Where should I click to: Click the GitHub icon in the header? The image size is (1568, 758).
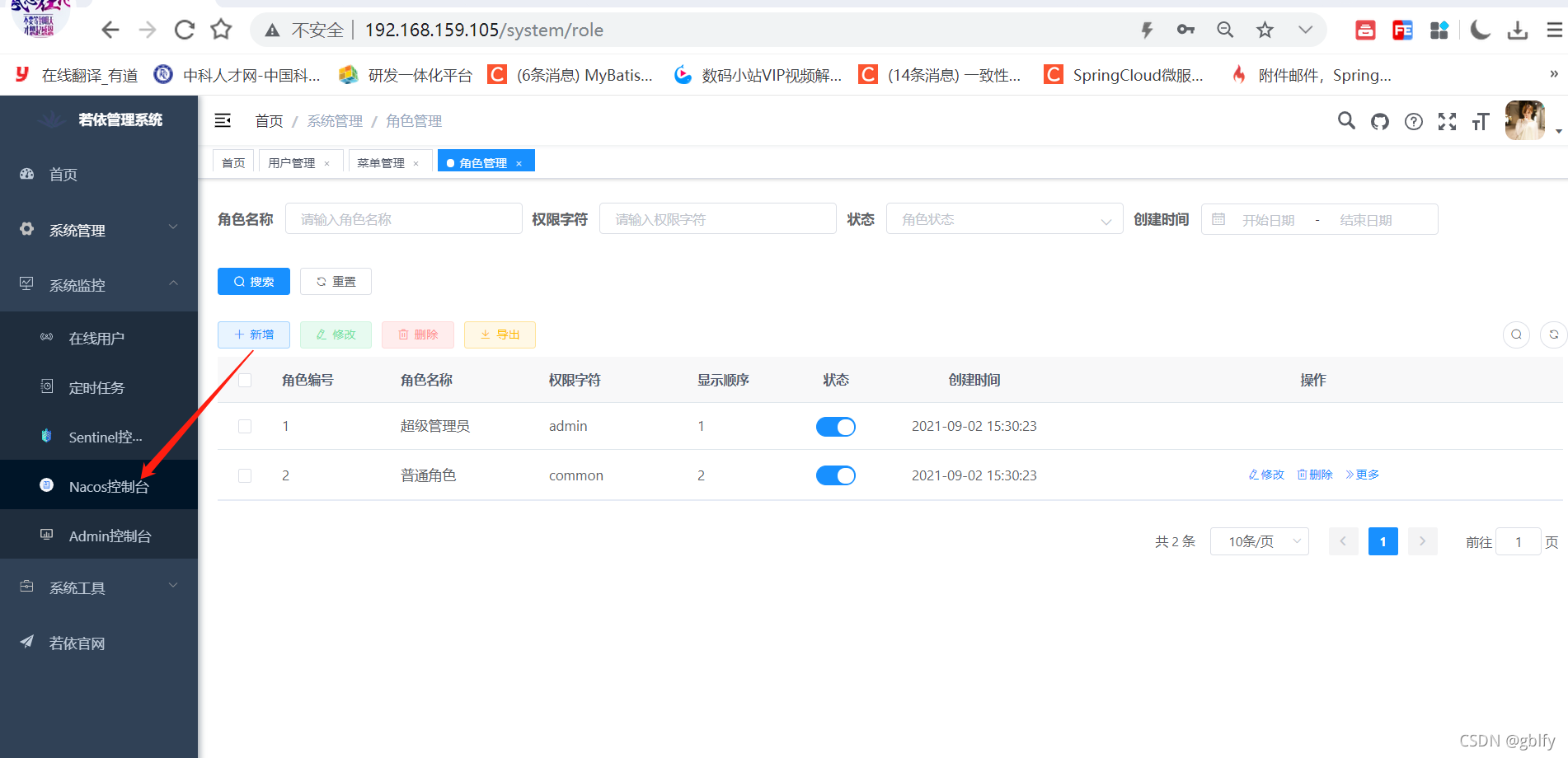pos(1380,120)
